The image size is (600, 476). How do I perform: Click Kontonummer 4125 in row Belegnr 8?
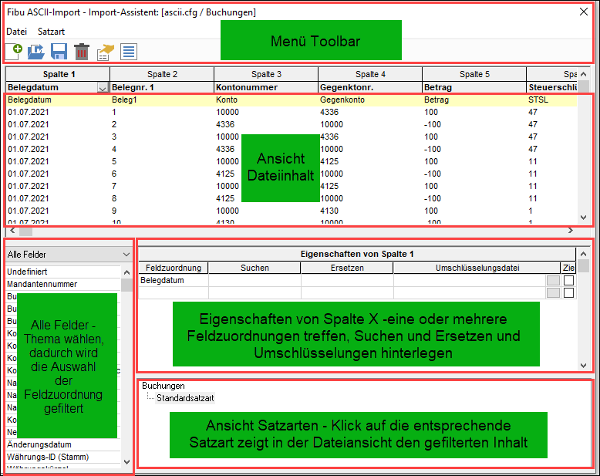point(225,199)
